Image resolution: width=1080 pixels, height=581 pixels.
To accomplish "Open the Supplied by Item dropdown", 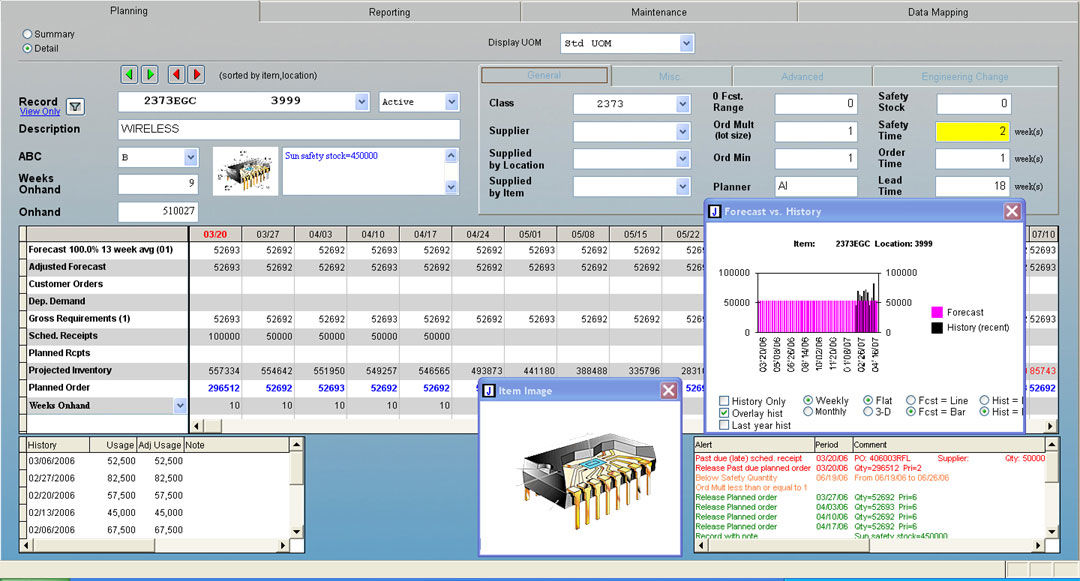I will [x=683, y=187].
